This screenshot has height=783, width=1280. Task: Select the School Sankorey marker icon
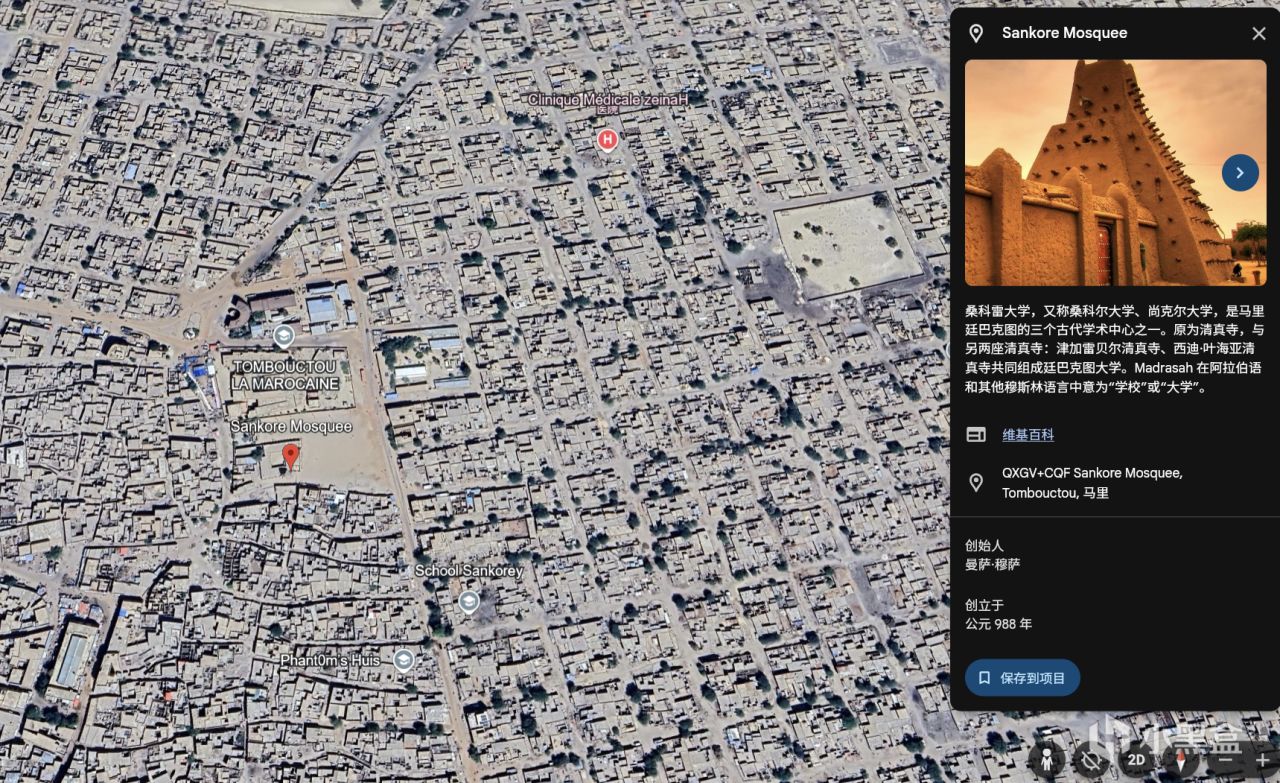coord(468,602)
